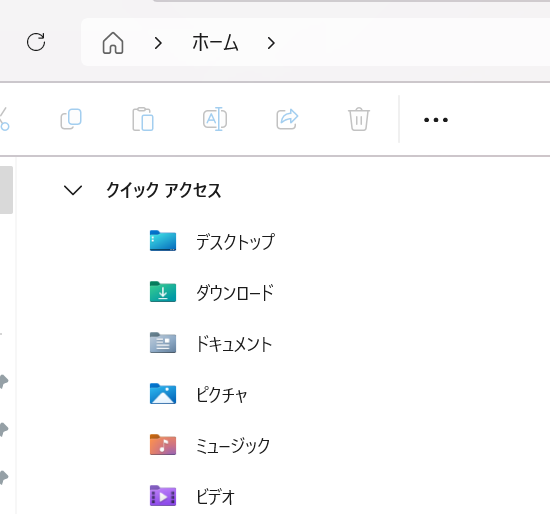Click the ビデオ folder icon
The height and width of the screenshot is (514, 550).
[163, 496]
